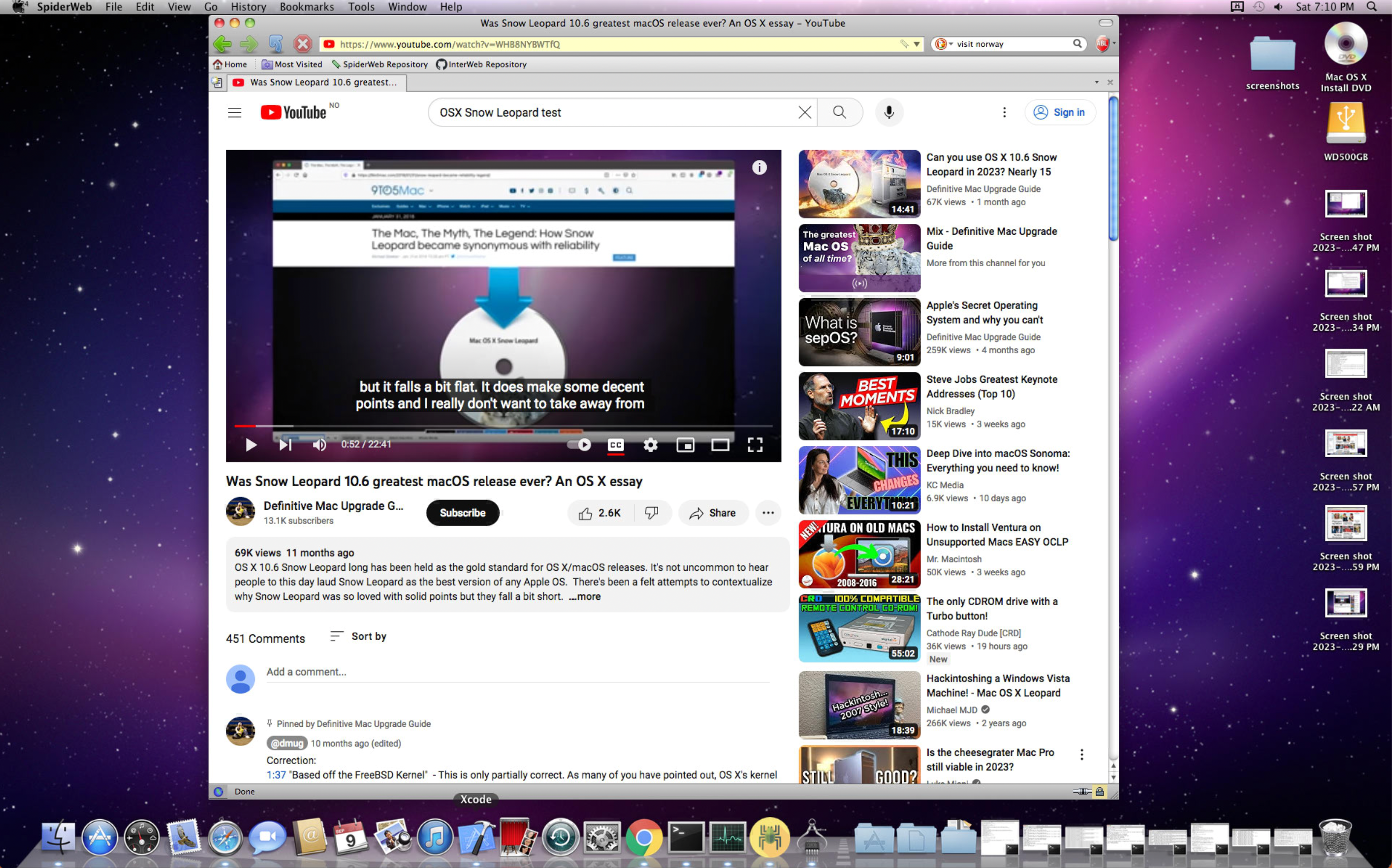Viewport: 1392px width, 868px height.
Task: Open the Trash in the Dock
Action: coord(1336,837)
